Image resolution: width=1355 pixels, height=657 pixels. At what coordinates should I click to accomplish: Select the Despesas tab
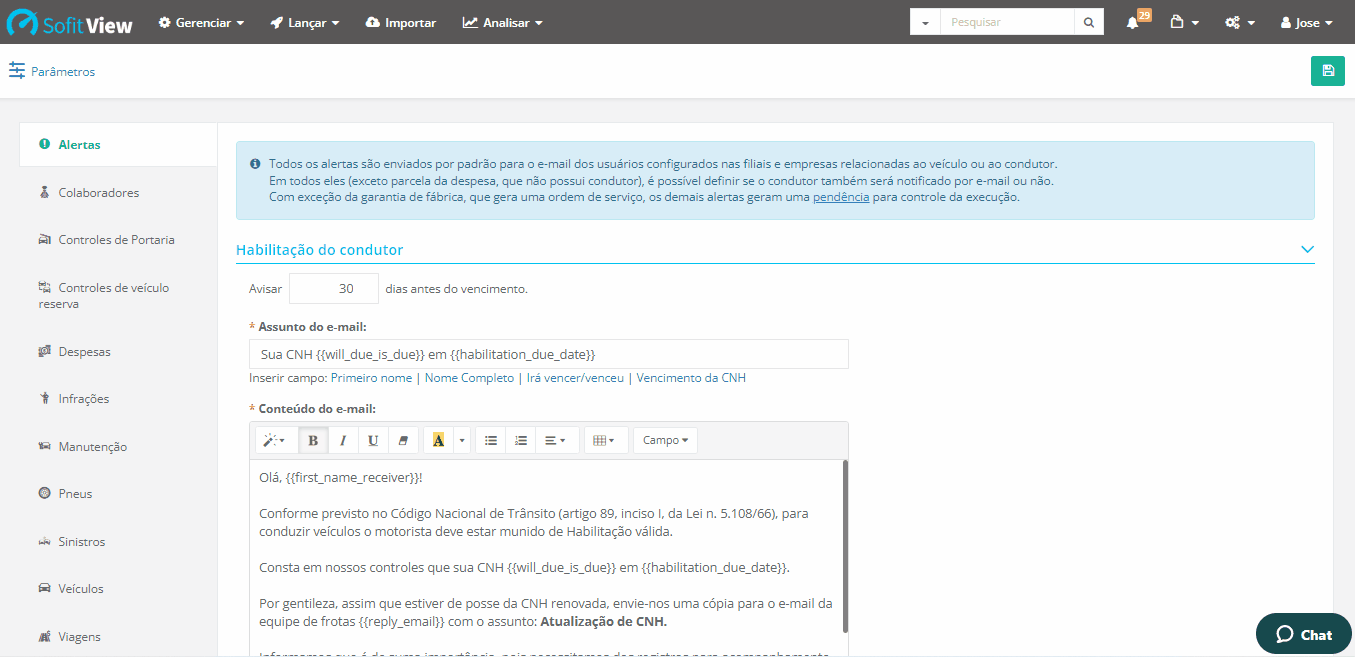[x=118, y=352]
